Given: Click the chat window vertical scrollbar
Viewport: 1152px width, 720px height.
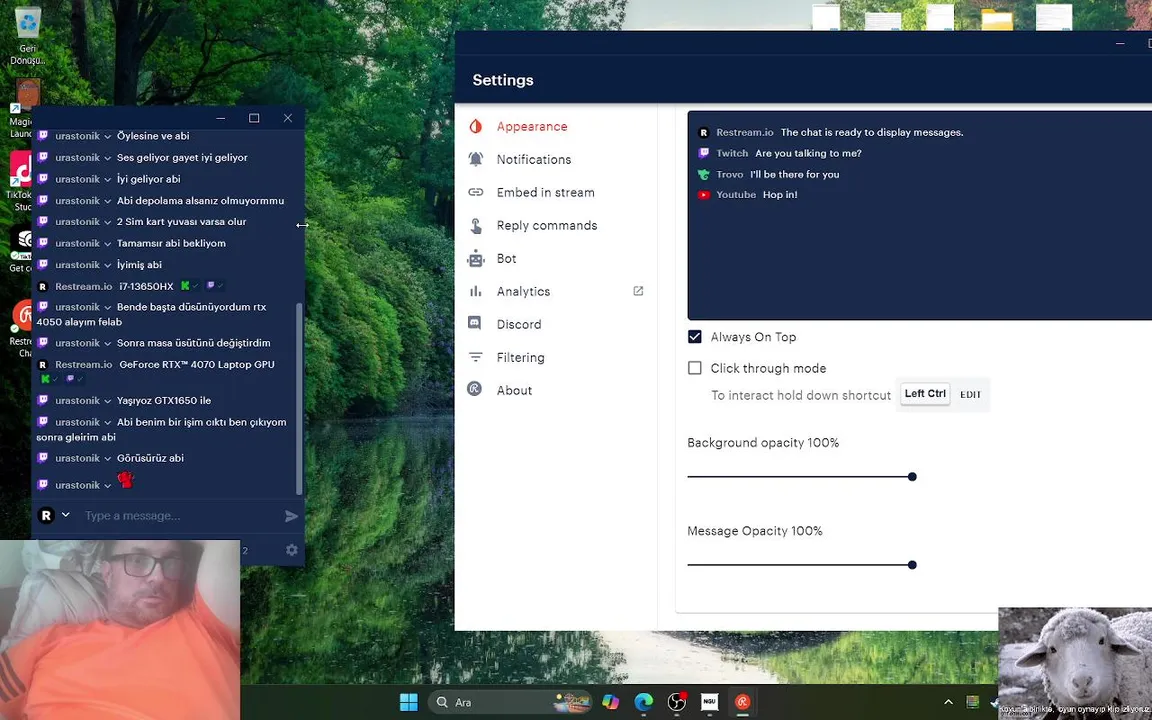Looking at the screenshot, I should [298, 398].
